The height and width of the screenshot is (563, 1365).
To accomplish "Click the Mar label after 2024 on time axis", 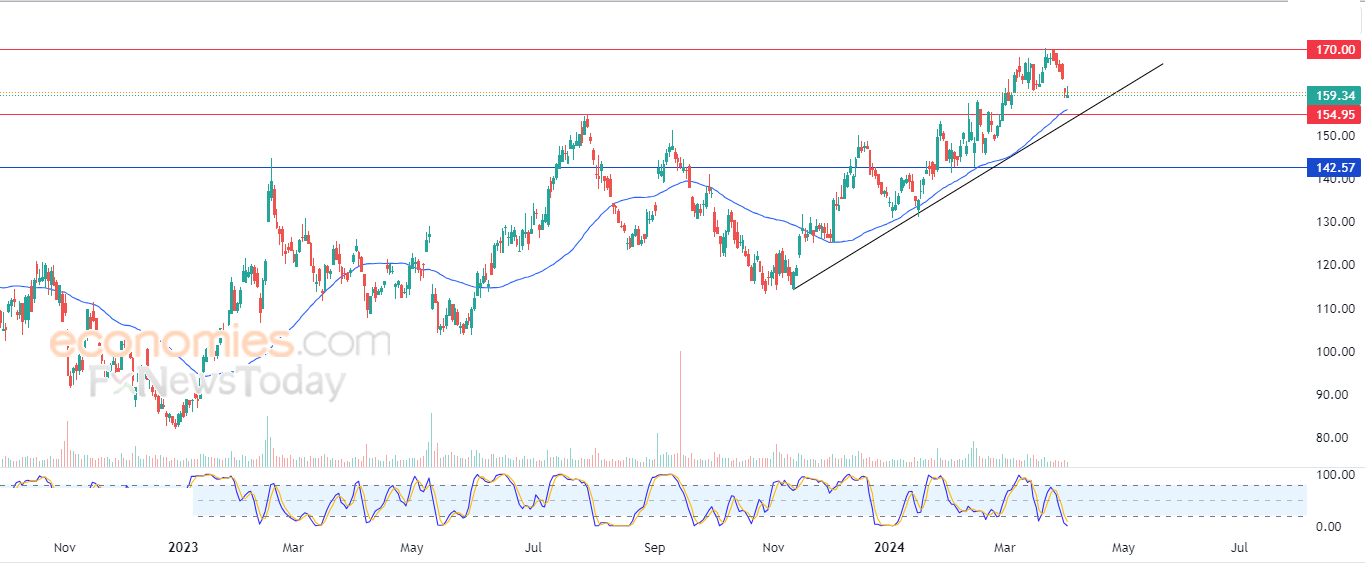I will (1007, 548).
